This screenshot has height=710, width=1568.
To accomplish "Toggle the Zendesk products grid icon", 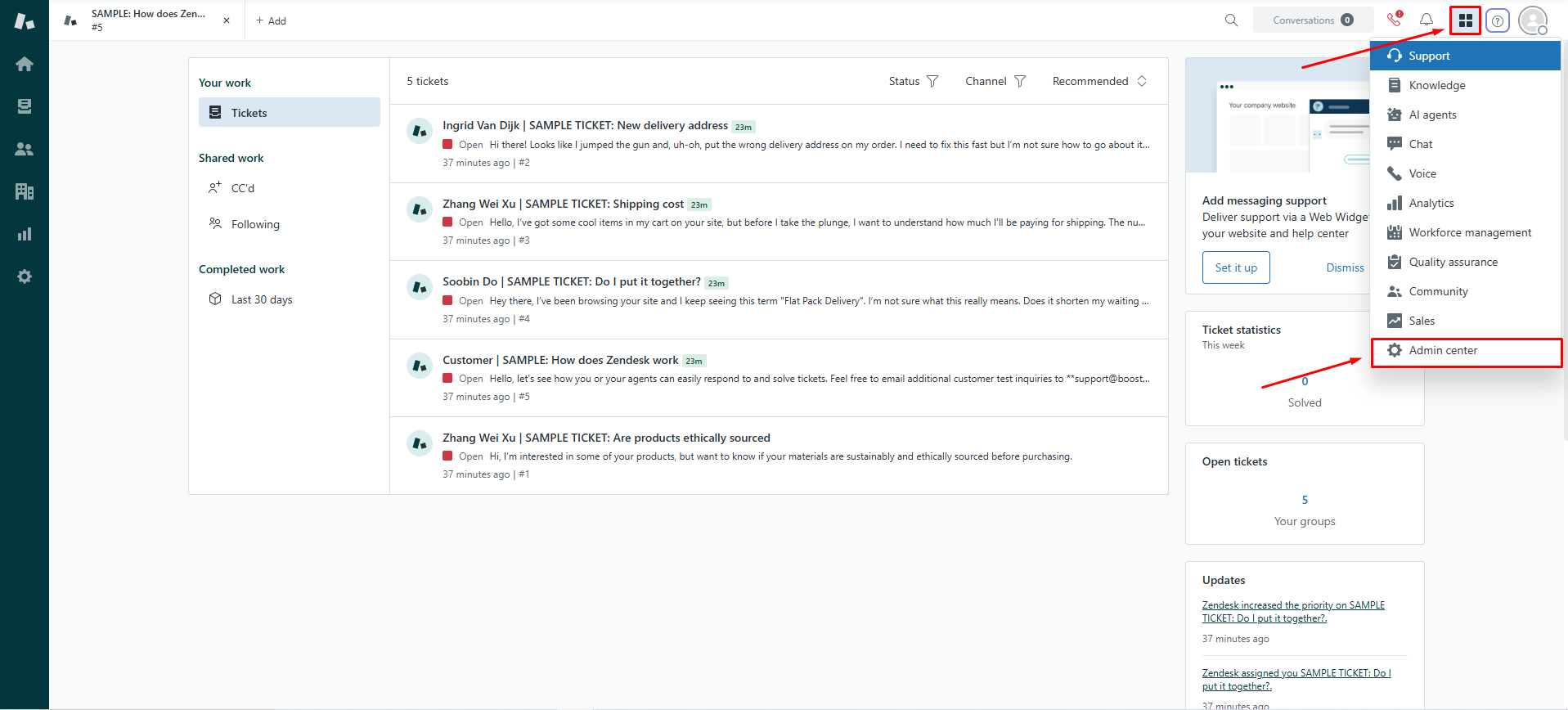I will [x=1465, y=20].
